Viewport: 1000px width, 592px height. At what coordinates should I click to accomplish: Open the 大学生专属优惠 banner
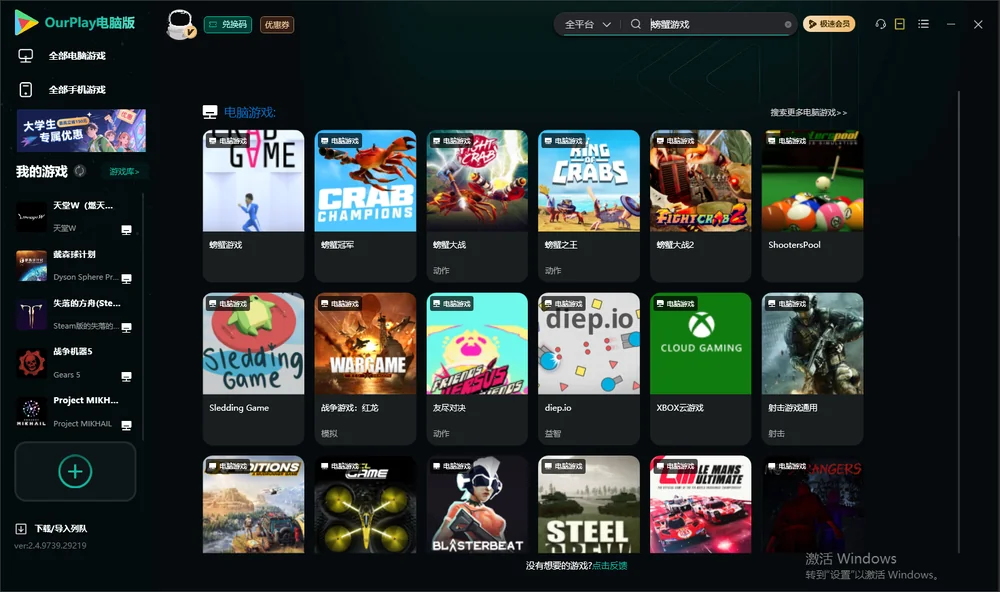(x=82, y=130)
